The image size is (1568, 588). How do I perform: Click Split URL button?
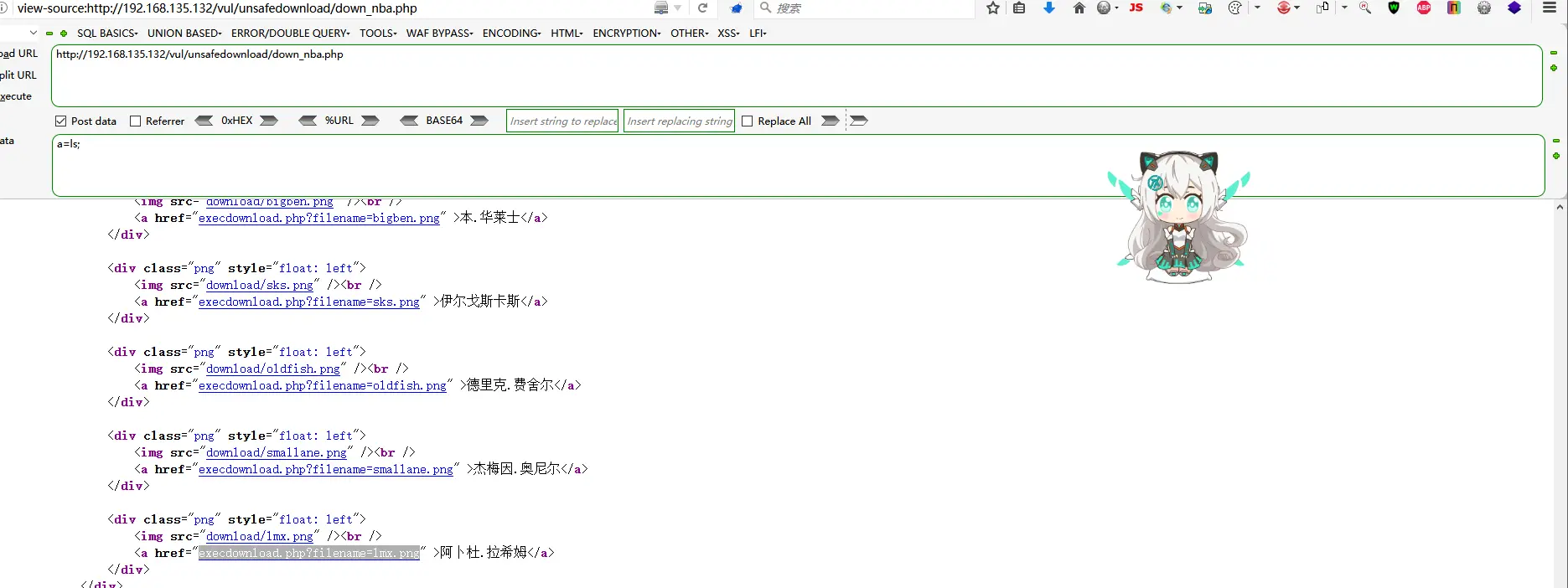point(18,75)
